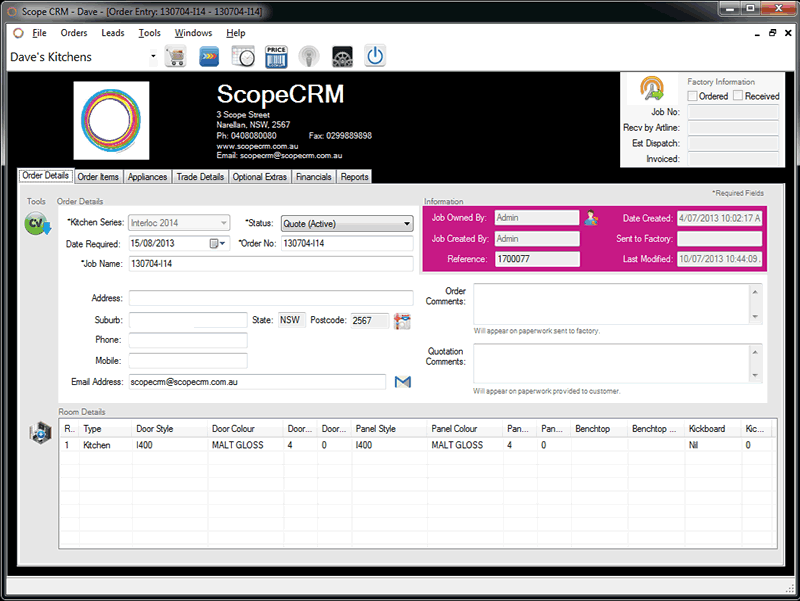Open the Leads menu
The image size is (800, 601).
(x=113, y=33)
